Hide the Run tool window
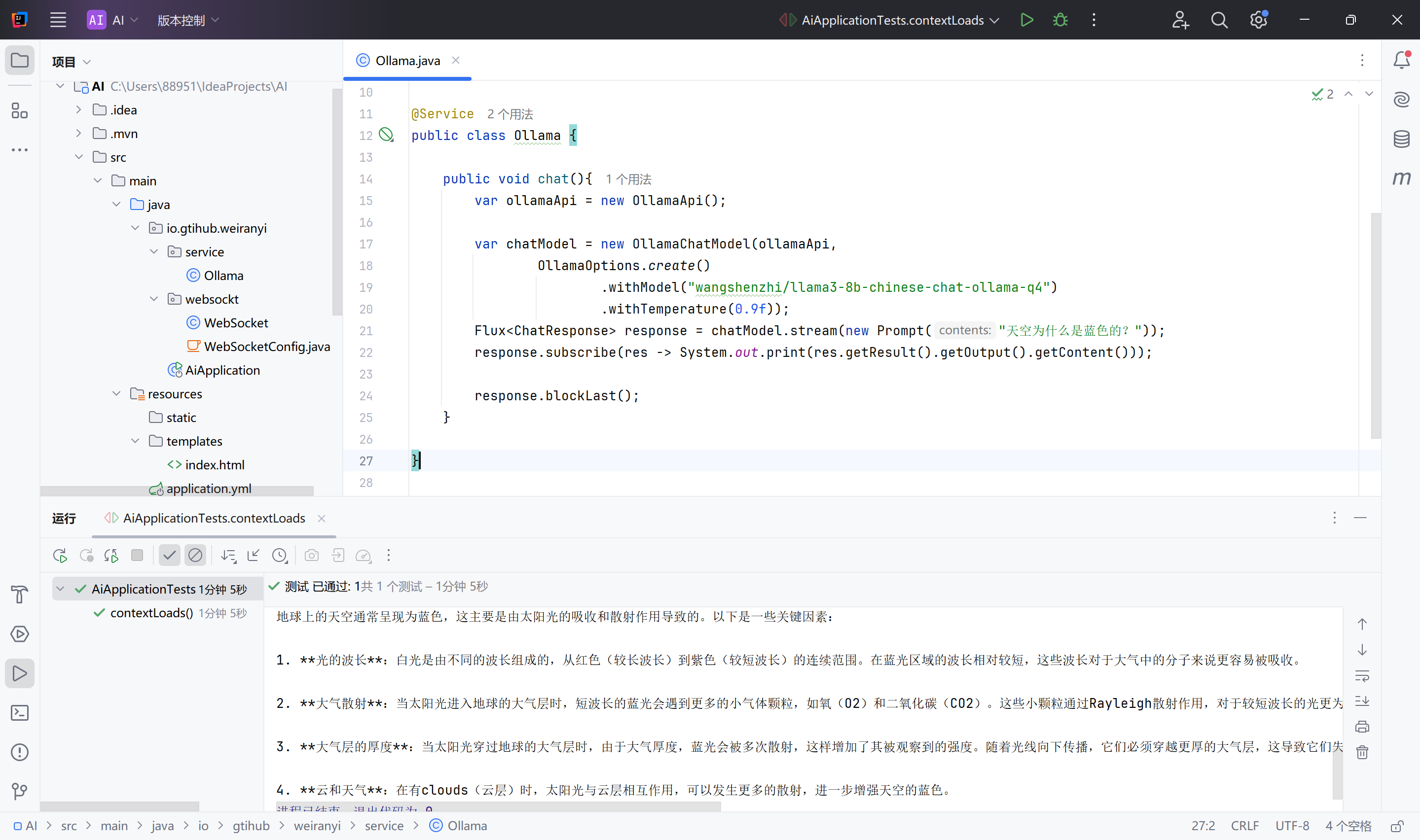Image resolution: width=1420 pixels, height=840 pixels. [x=1360, y=518]
